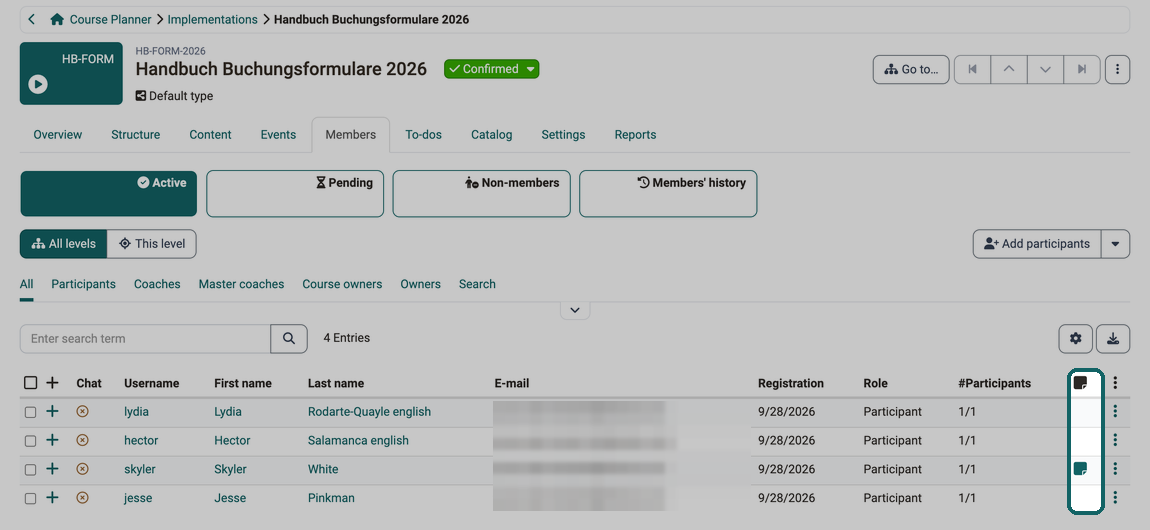Viewport: 1150px width, 530px height.
Task: Open arrow next to Add participants
Action: [x=1116, y=244]
